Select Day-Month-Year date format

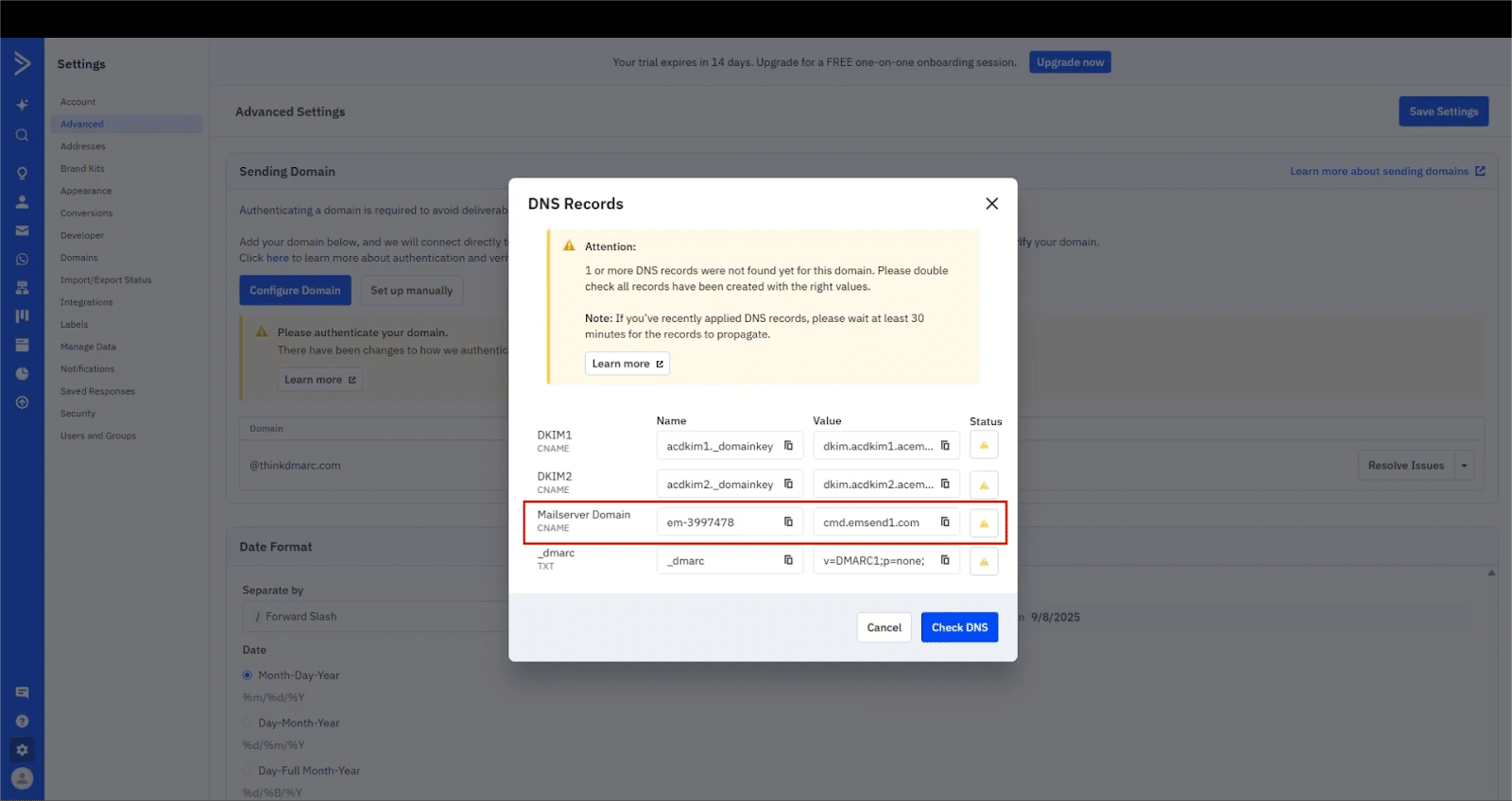point(248,724)
